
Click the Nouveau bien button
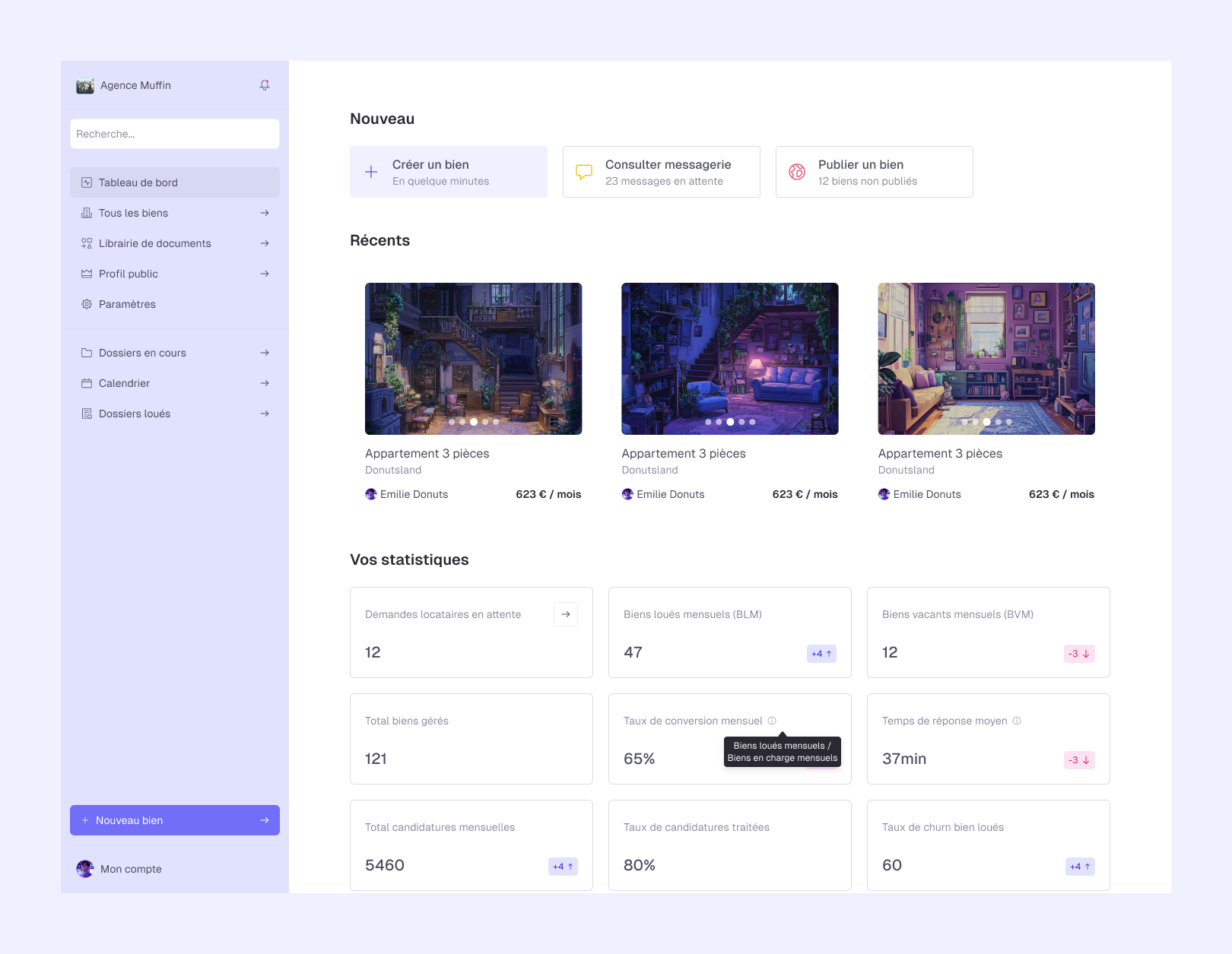point(174,820)
